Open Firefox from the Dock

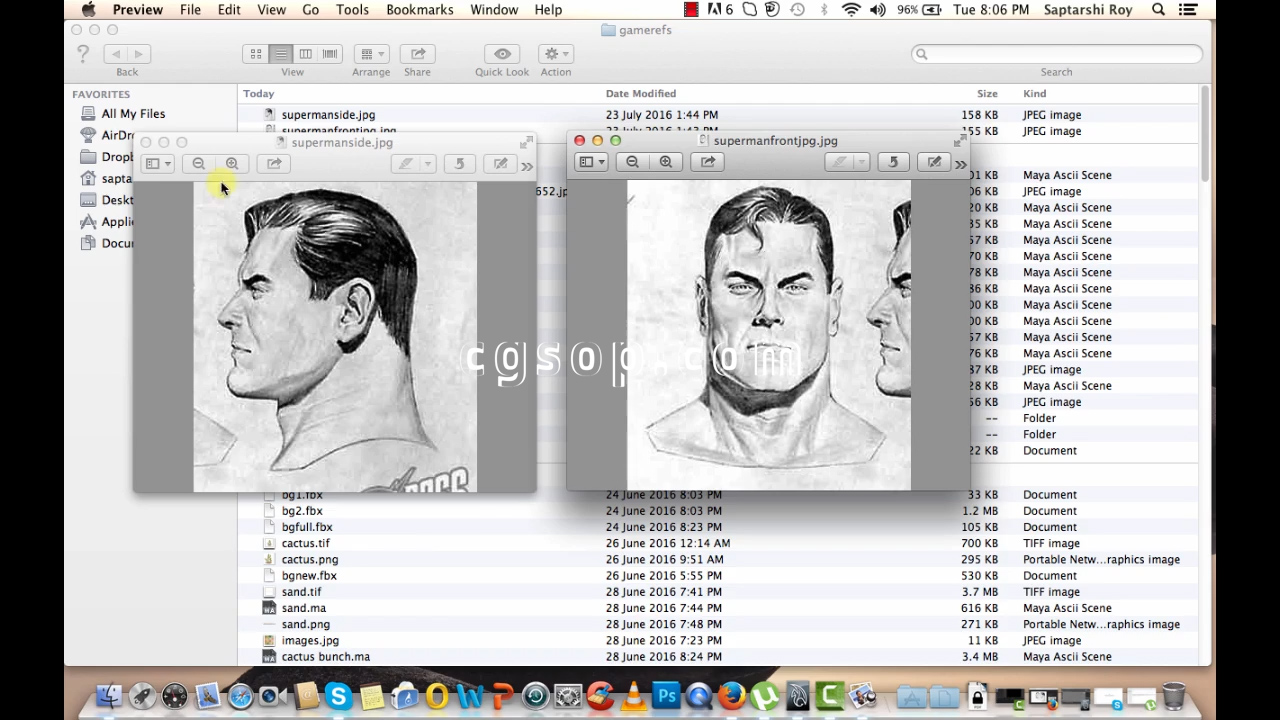tap(731, 695)
